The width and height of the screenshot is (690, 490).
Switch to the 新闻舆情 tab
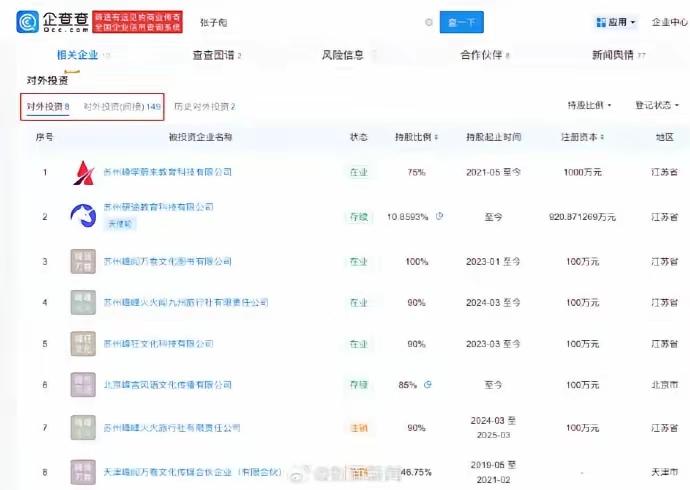point(613,55)
